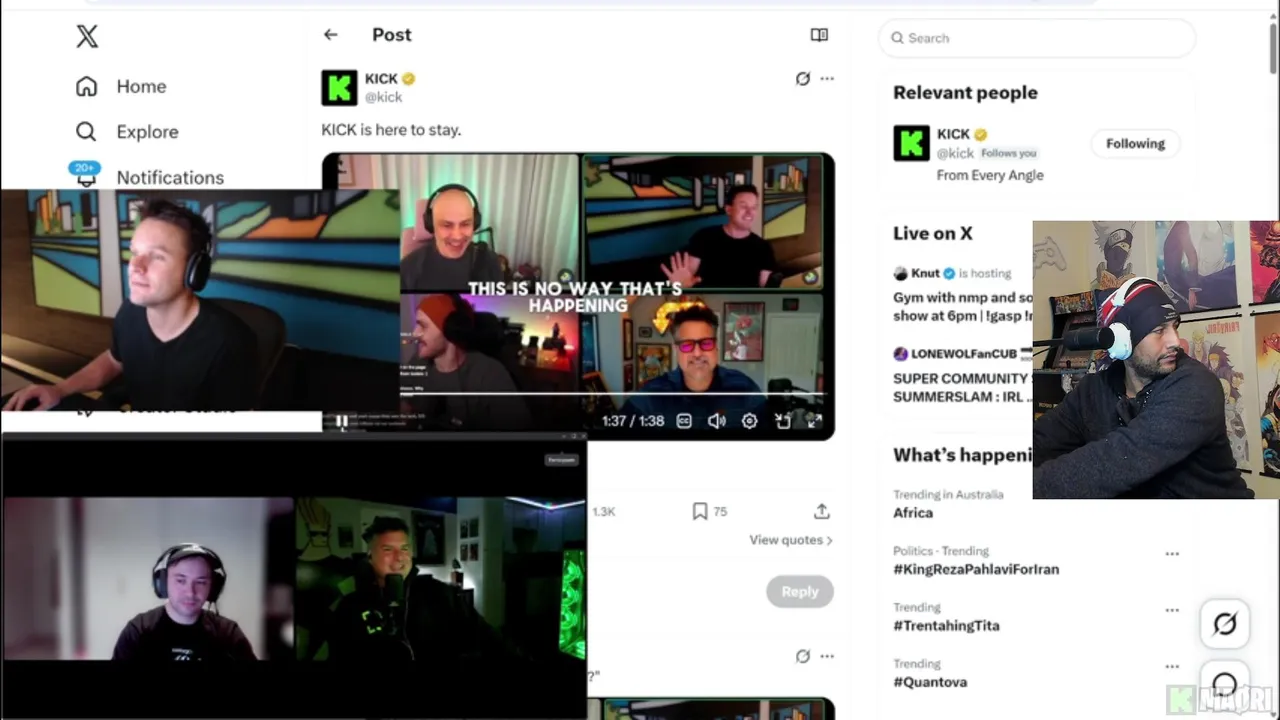Click the Grok icon on the second post
This screenshot has height=720, width=1280.
click(802, 656)
